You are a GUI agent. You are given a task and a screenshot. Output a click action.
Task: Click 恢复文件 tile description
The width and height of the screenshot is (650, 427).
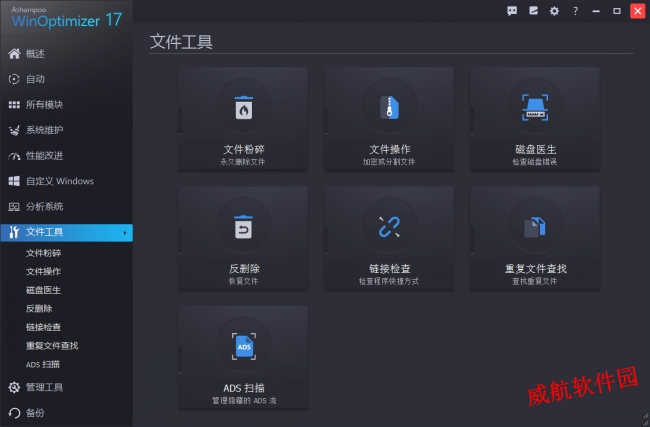(243, 281)
